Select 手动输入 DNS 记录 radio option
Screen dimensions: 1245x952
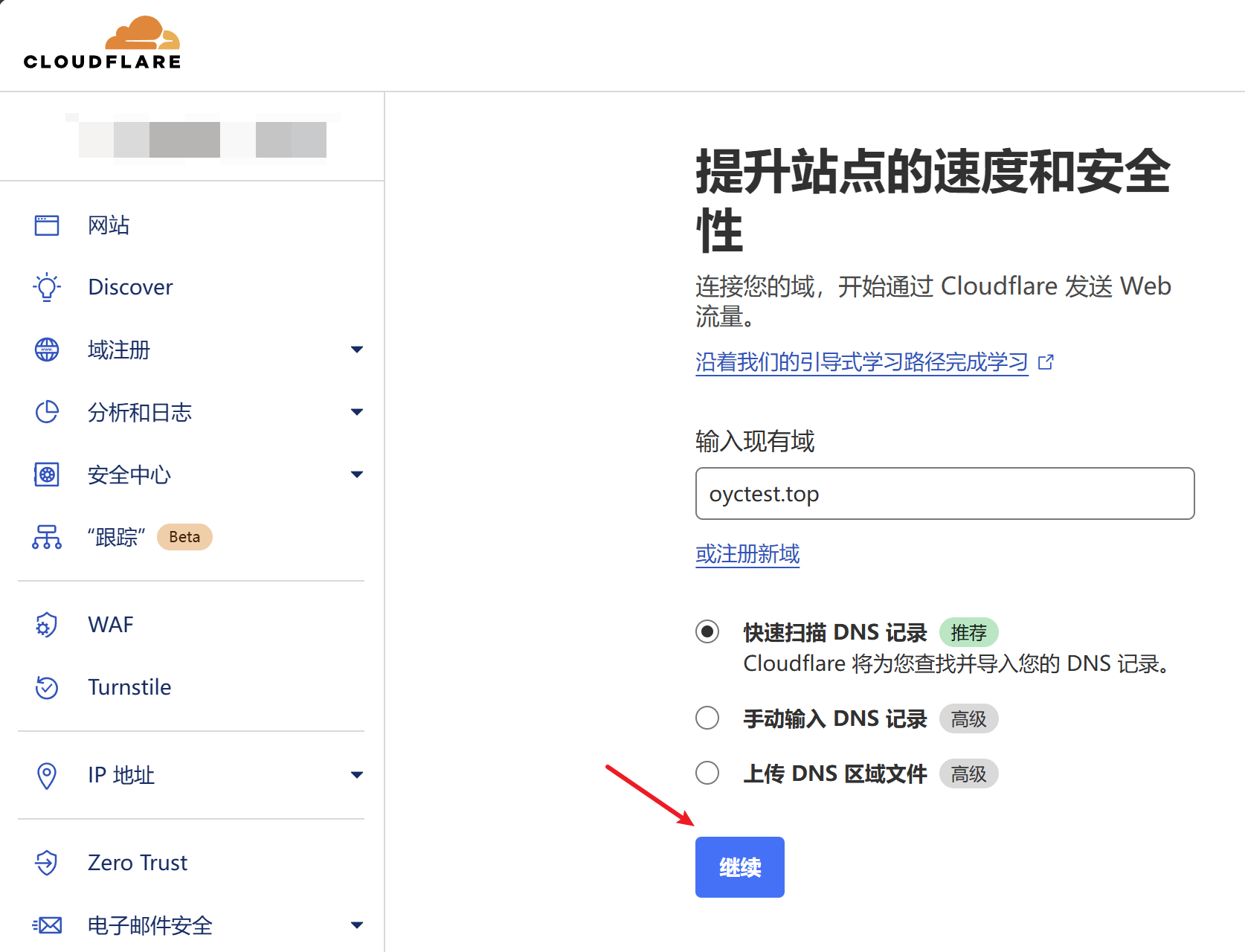[x=707, y=718]
